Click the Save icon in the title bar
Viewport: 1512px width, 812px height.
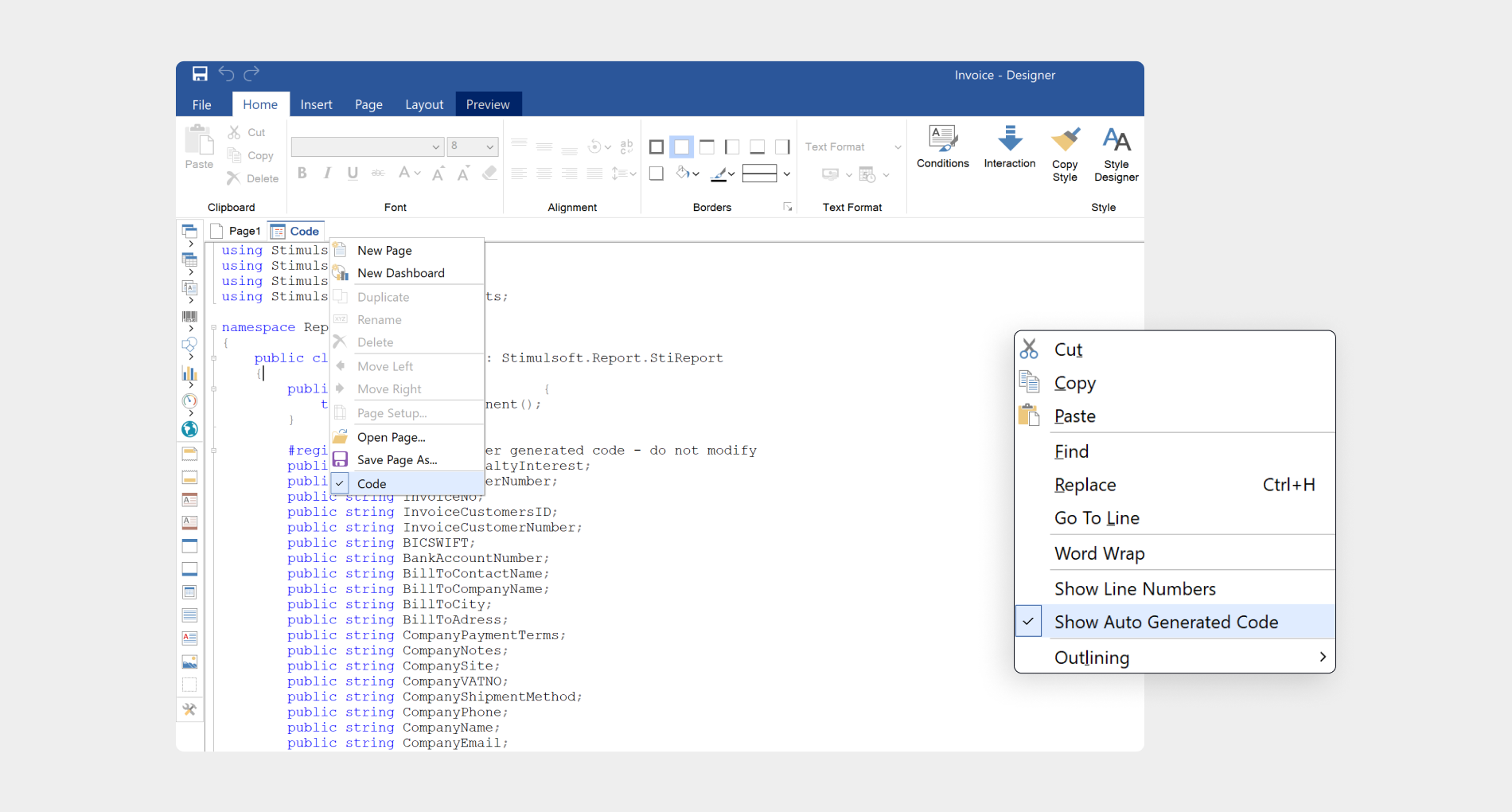coord(200,74)
